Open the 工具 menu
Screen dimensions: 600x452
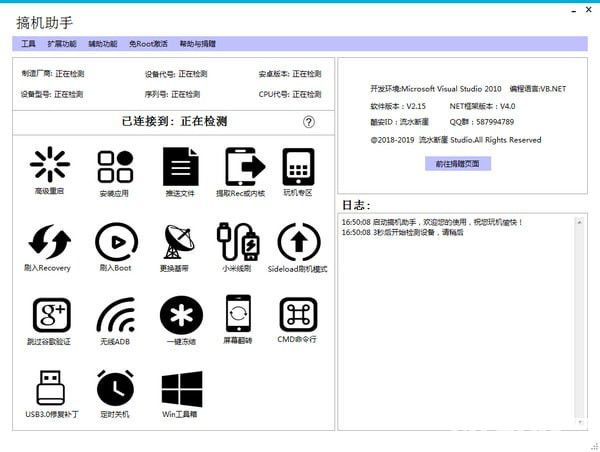point(28,44)
